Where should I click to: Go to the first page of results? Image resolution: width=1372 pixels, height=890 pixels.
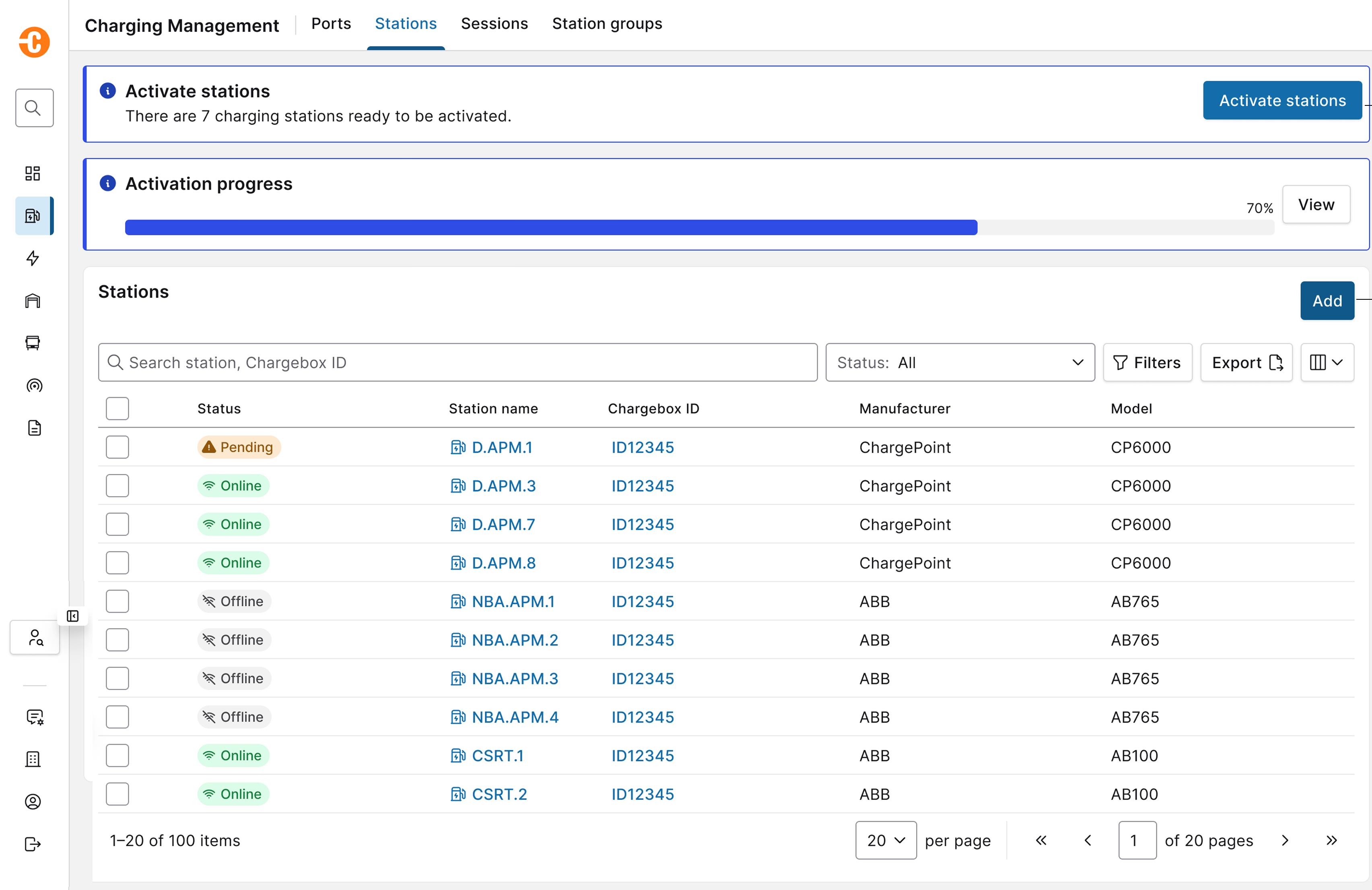[x=1041, y=841]
